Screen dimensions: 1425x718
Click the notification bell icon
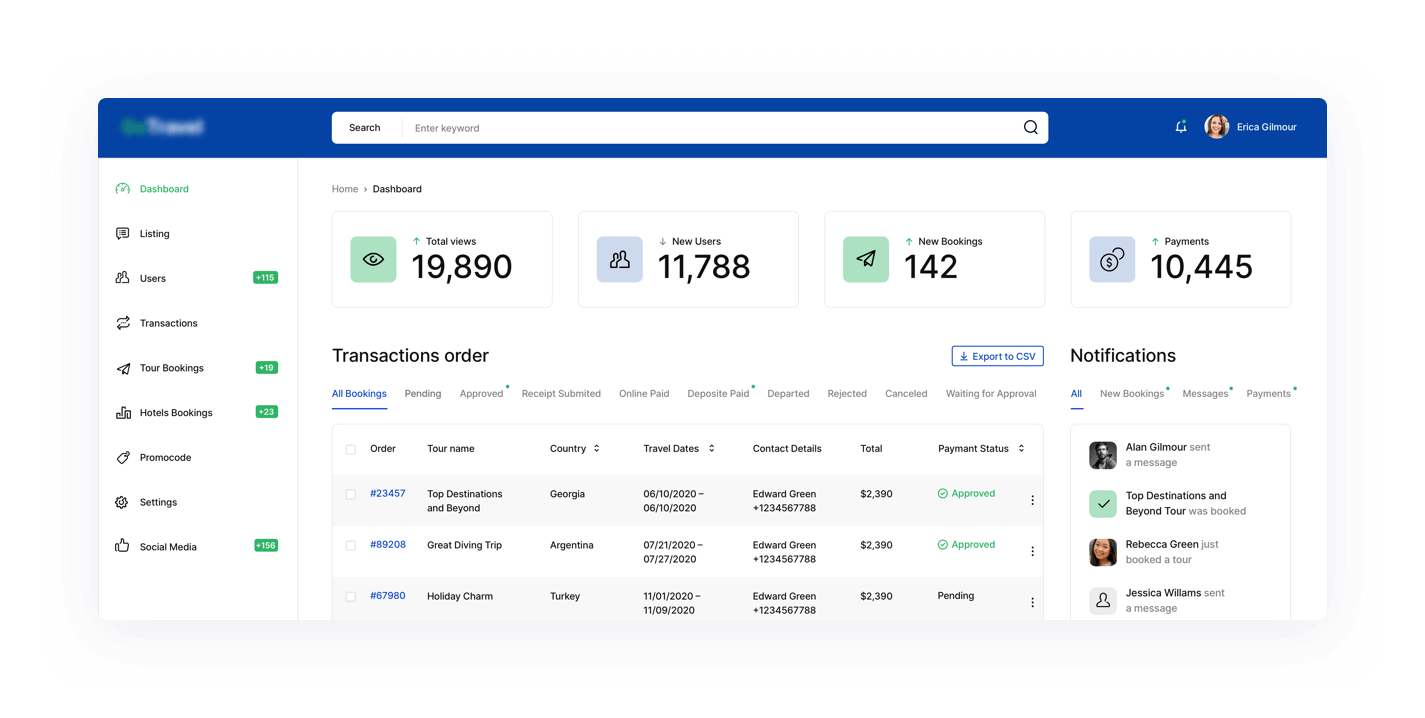point(1181,127)
